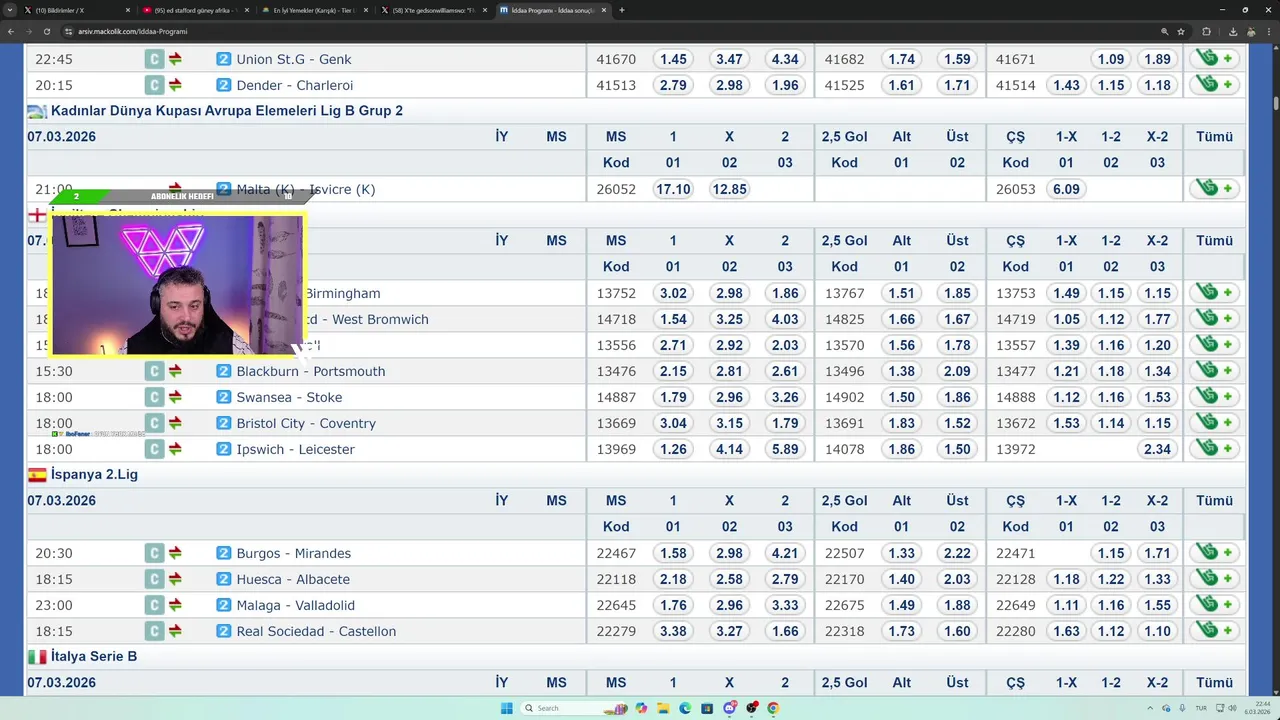
Task: Select Üst odds 2.22 in Burgos - Mirandes row
Action: tap(957, 553)
